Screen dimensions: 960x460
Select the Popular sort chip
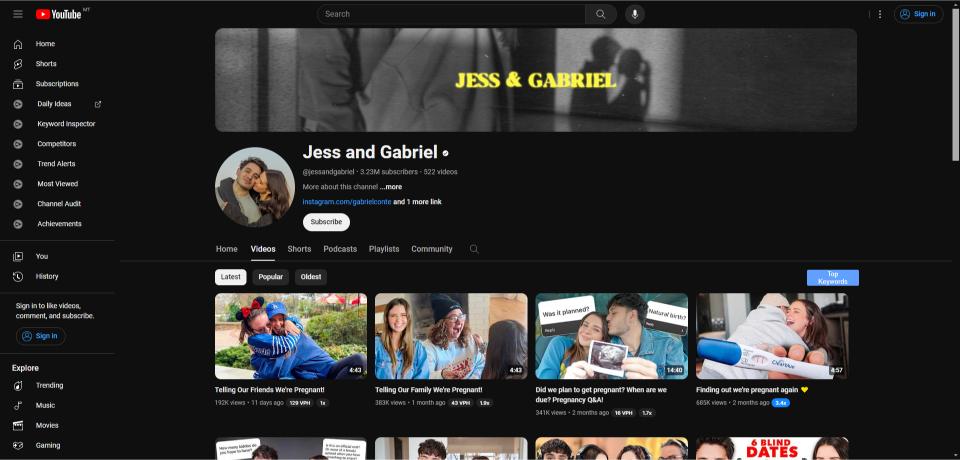point(271,277)
